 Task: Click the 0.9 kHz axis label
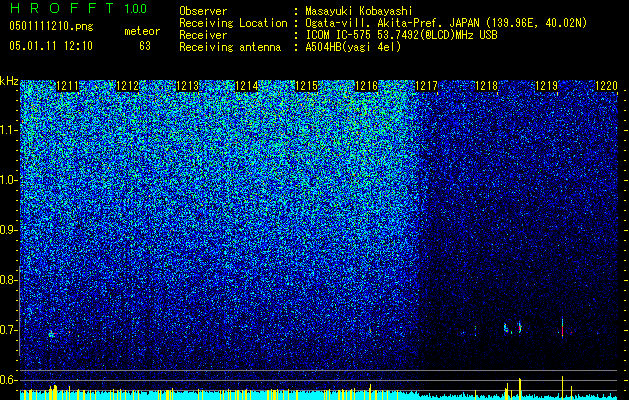9,230
